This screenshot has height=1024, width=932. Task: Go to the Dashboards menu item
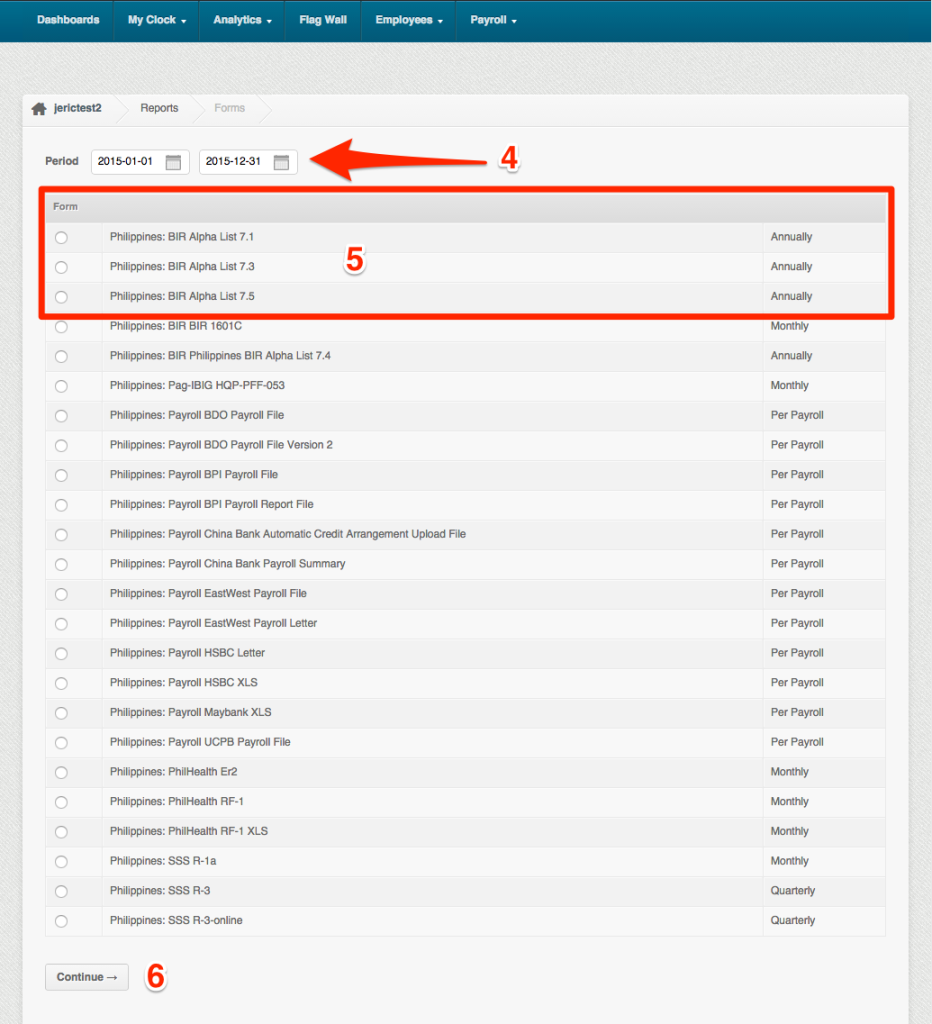click(x=67, y=20)
